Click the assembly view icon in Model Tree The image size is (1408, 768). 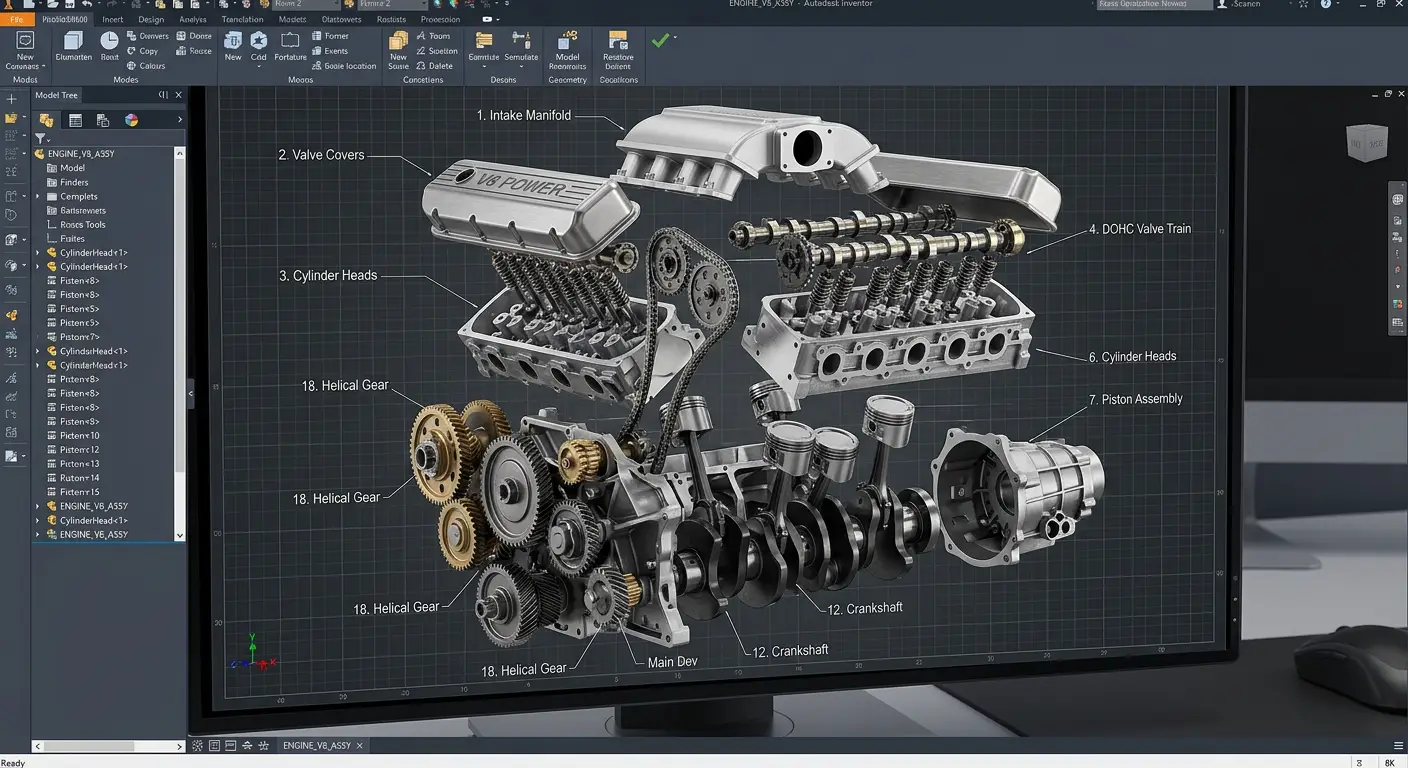coord(46,120)
